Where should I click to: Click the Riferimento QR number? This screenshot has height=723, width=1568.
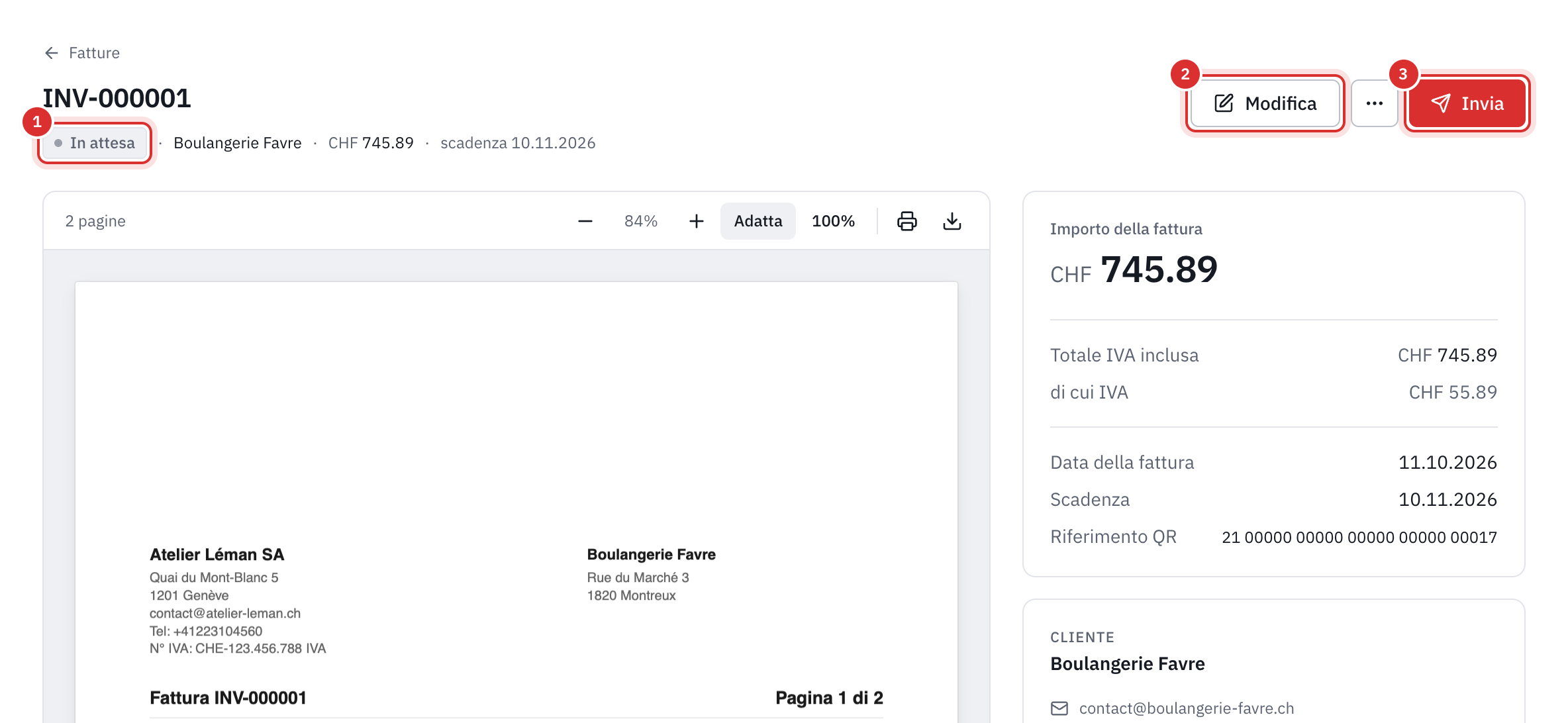pos(1359,537)
